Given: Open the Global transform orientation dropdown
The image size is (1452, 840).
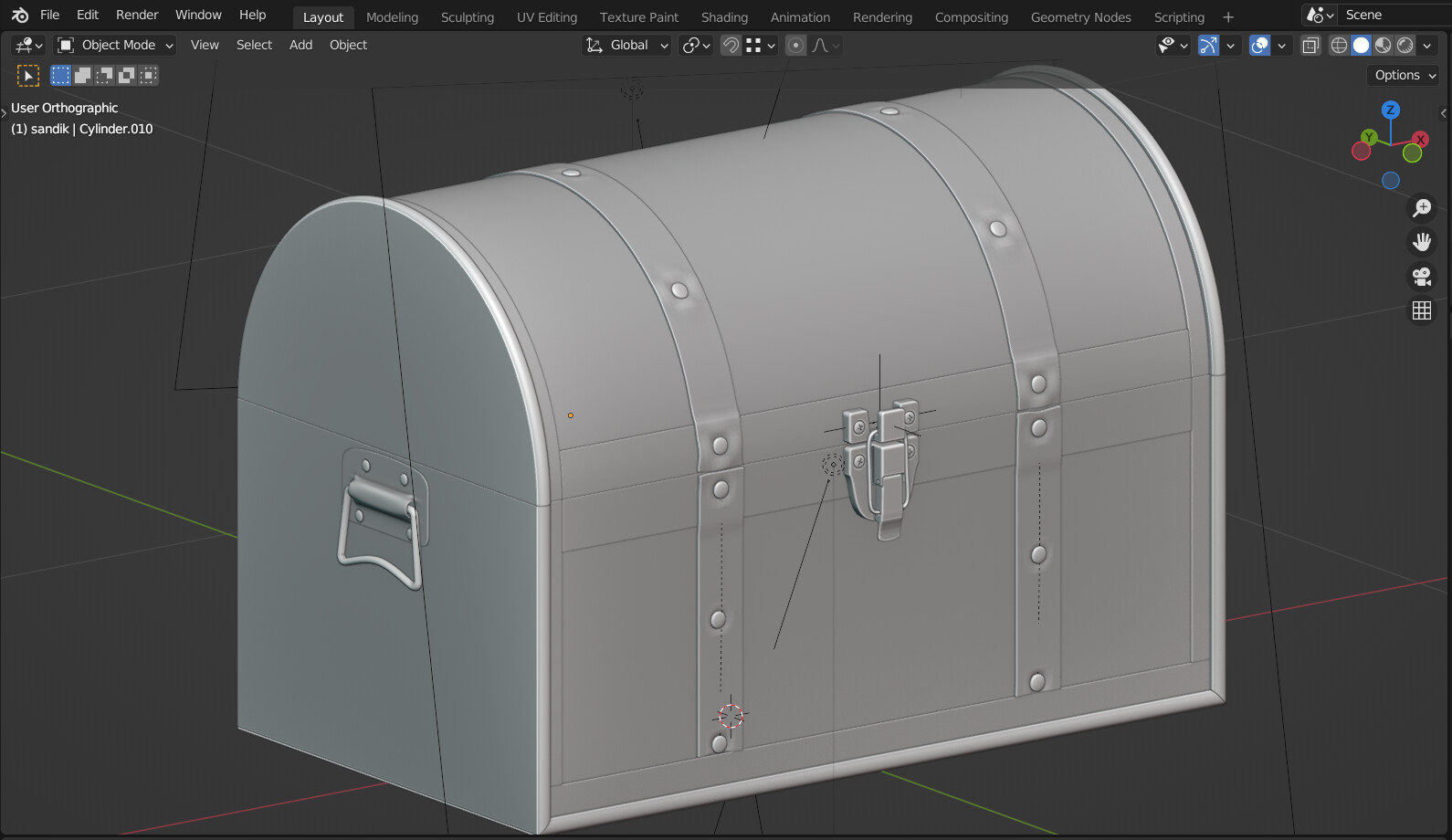Looking at the screenshot, I should point(627,45).
